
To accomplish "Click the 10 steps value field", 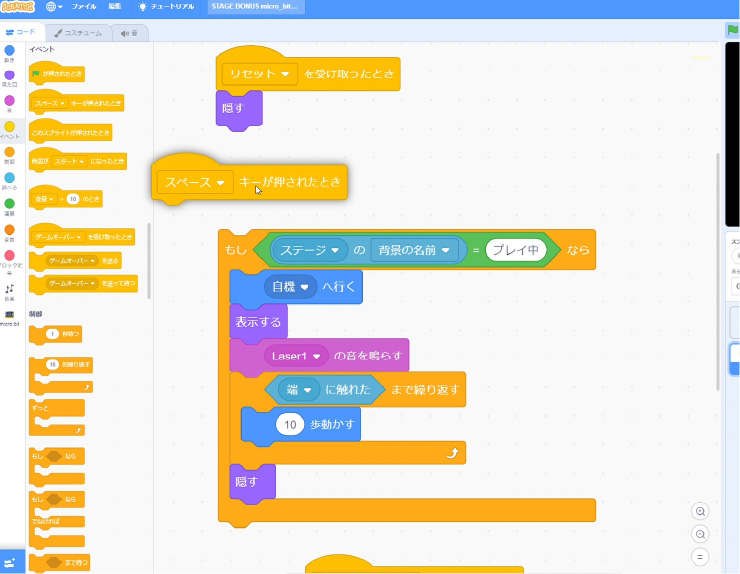I will point(290,424).
